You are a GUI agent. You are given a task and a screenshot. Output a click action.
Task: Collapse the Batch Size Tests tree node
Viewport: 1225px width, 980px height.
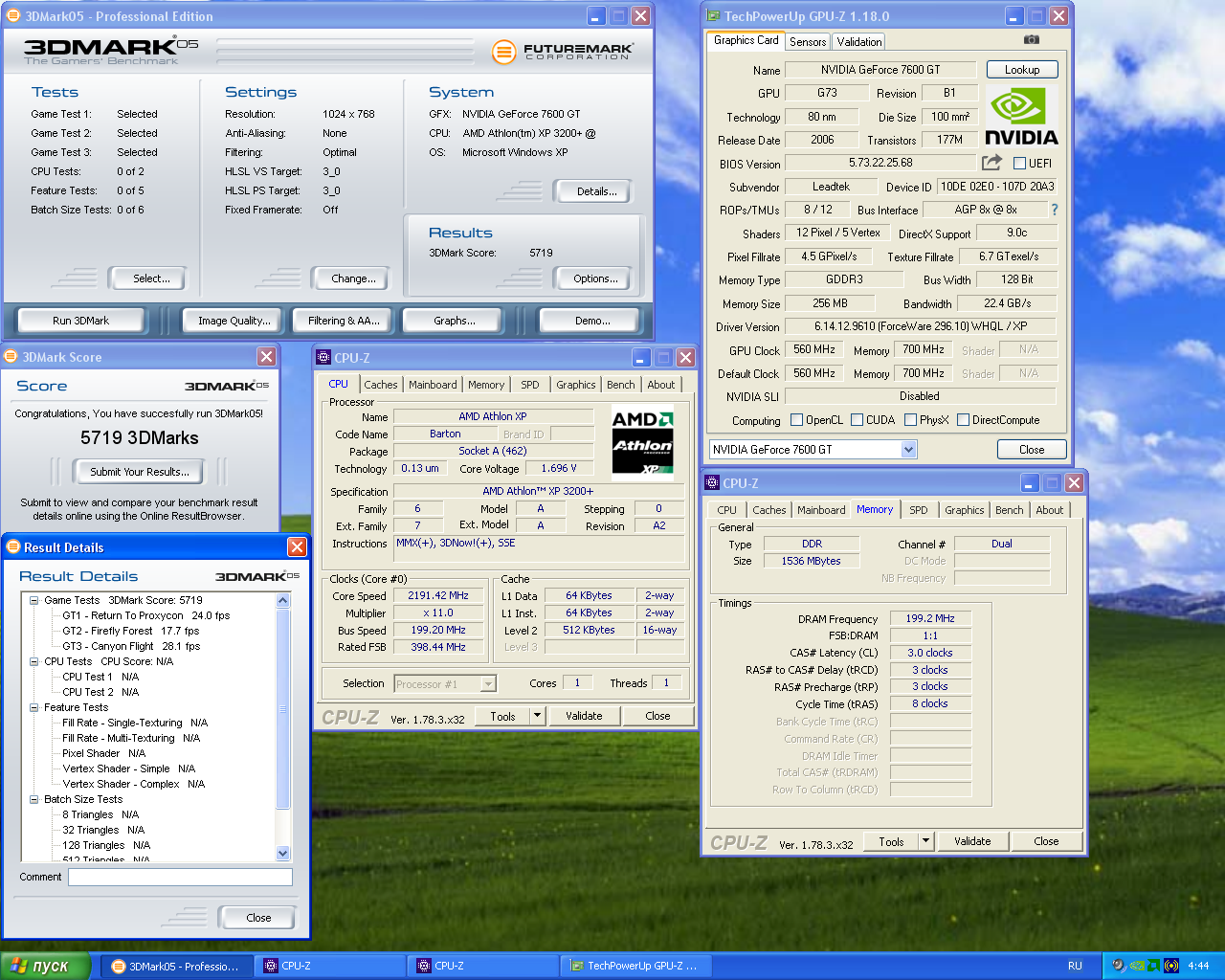pos(34,800)
